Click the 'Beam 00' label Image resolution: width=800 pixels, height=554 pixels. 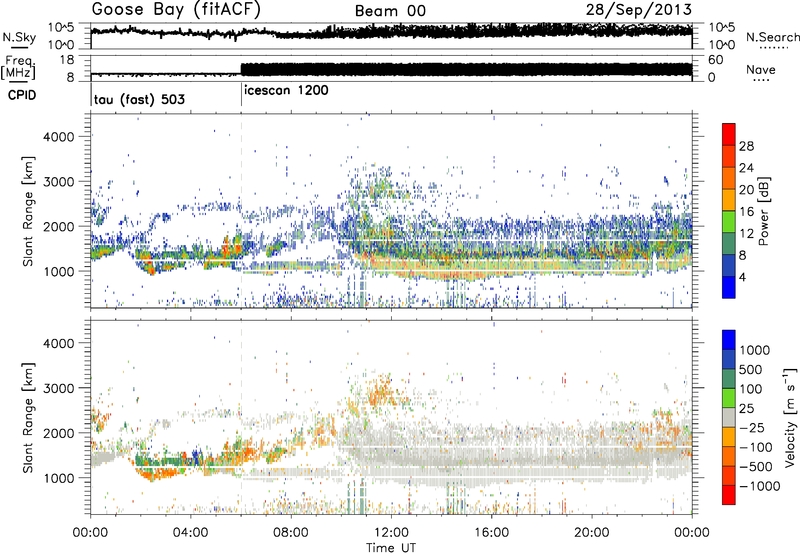pyautogui.click(x=390, y=11)
